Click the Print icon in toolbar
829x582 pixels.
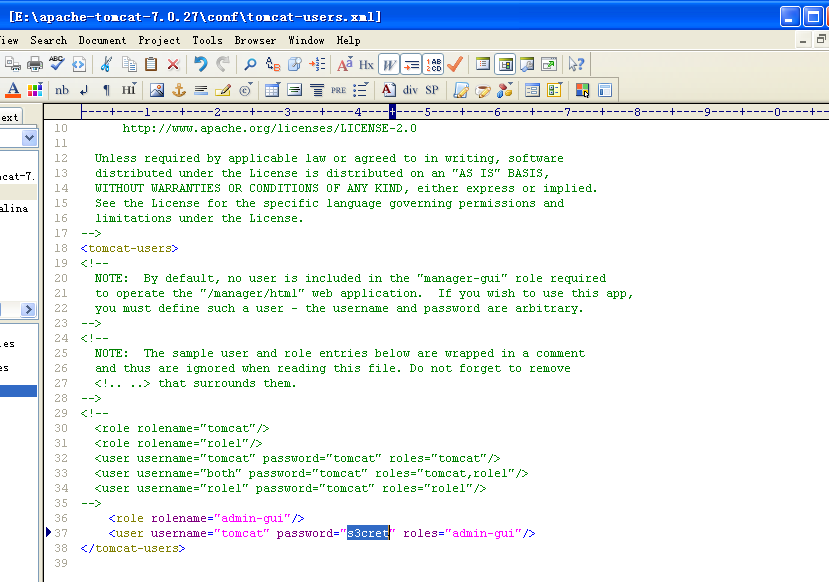click(x=35, y=64)
